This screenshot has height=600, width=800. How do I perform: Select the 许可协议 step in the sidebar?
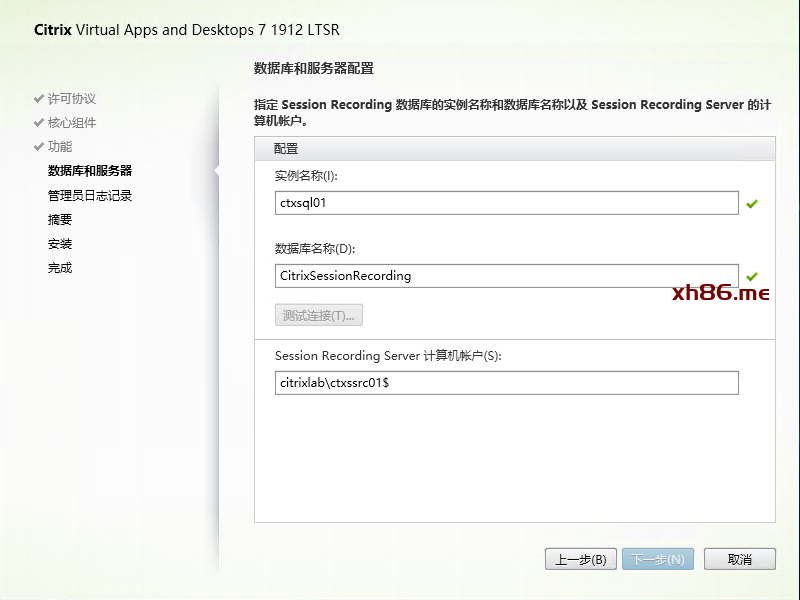pos(72,98)
